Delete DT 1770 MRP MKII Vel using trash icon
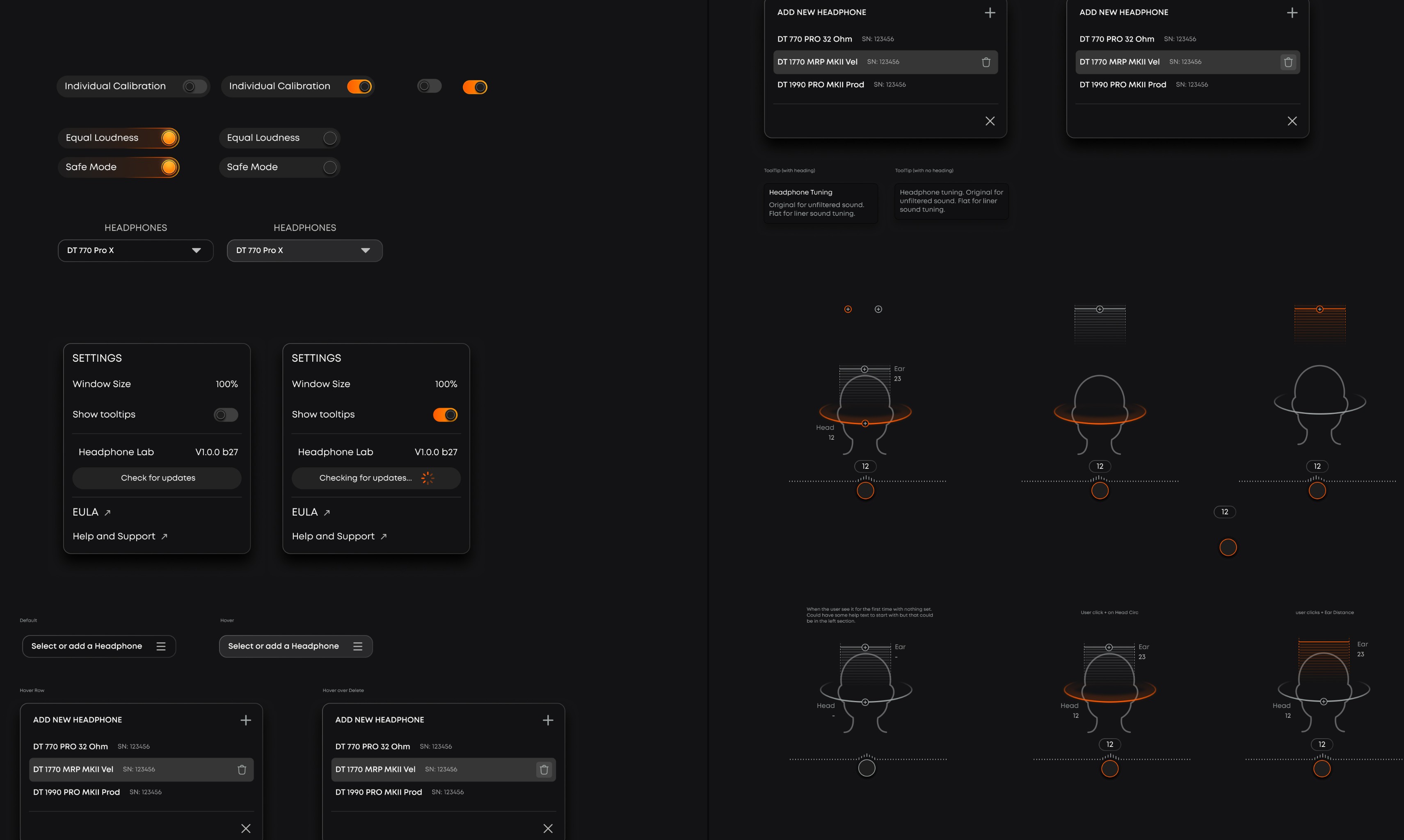This screenshot has height=840, width=1404. [986, 62]
